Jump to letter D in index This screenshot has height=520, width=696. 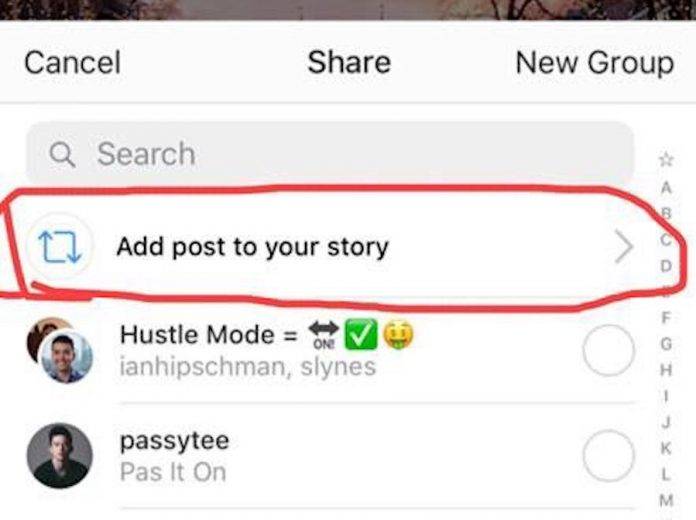(x=666, y=266)
